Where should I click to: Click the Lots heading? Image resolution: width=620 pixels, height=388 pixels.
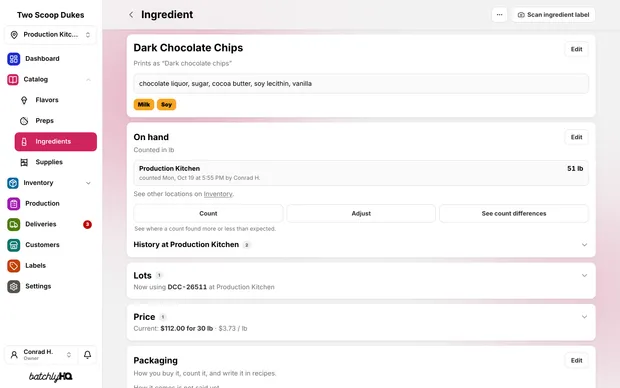click(x=142, y=276)
